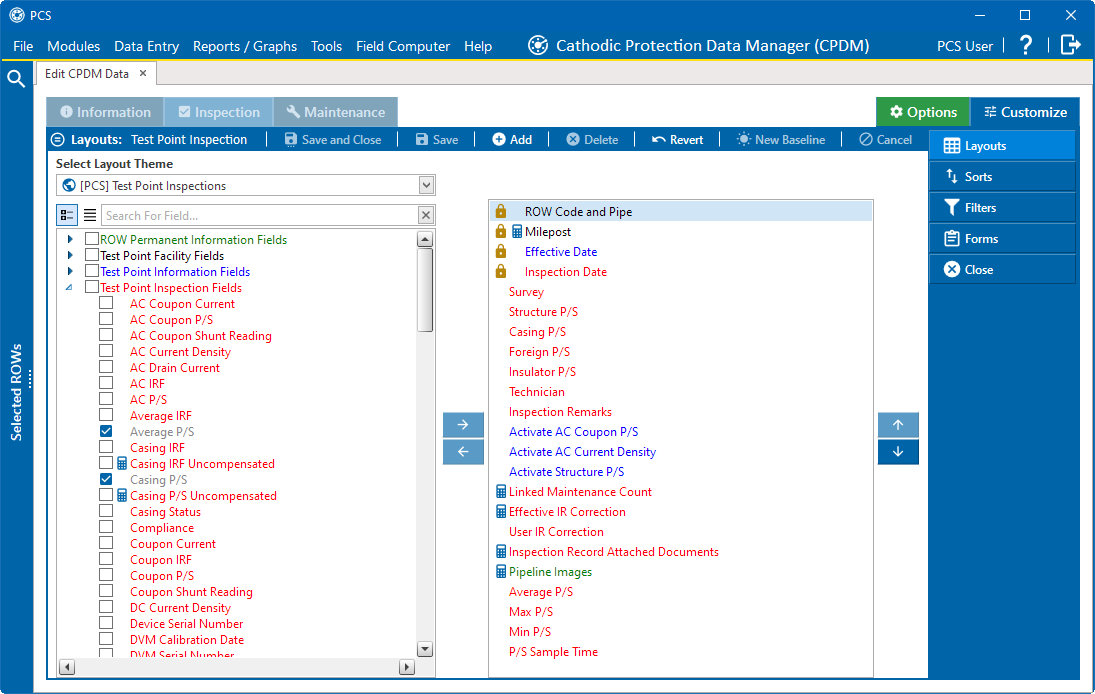Collapse Test Point Inspection Fields node
Viewport: 1095px width, 694px height.
coord(69,287)
